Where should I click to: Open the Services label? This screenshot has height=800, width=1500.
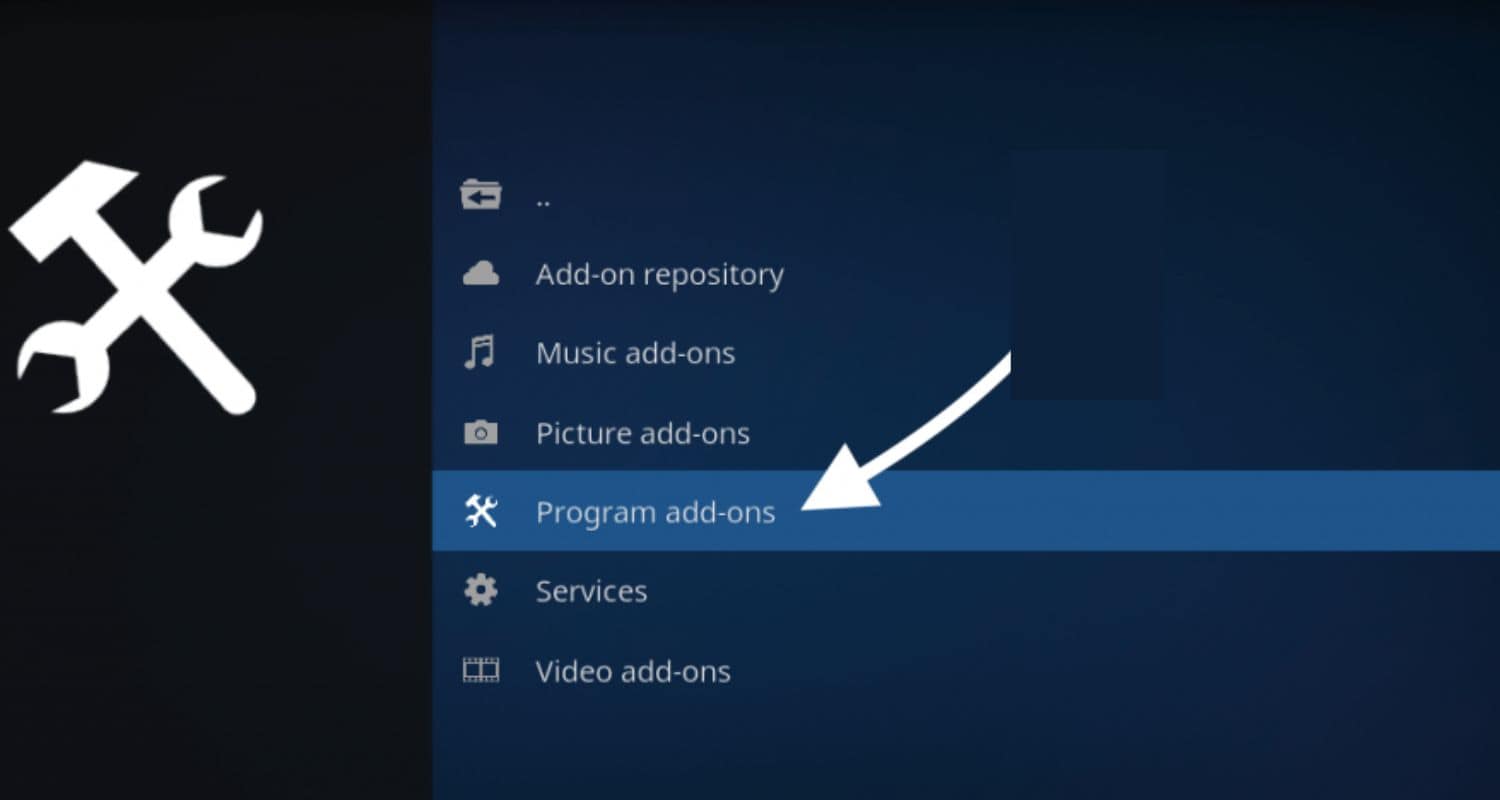592,591
